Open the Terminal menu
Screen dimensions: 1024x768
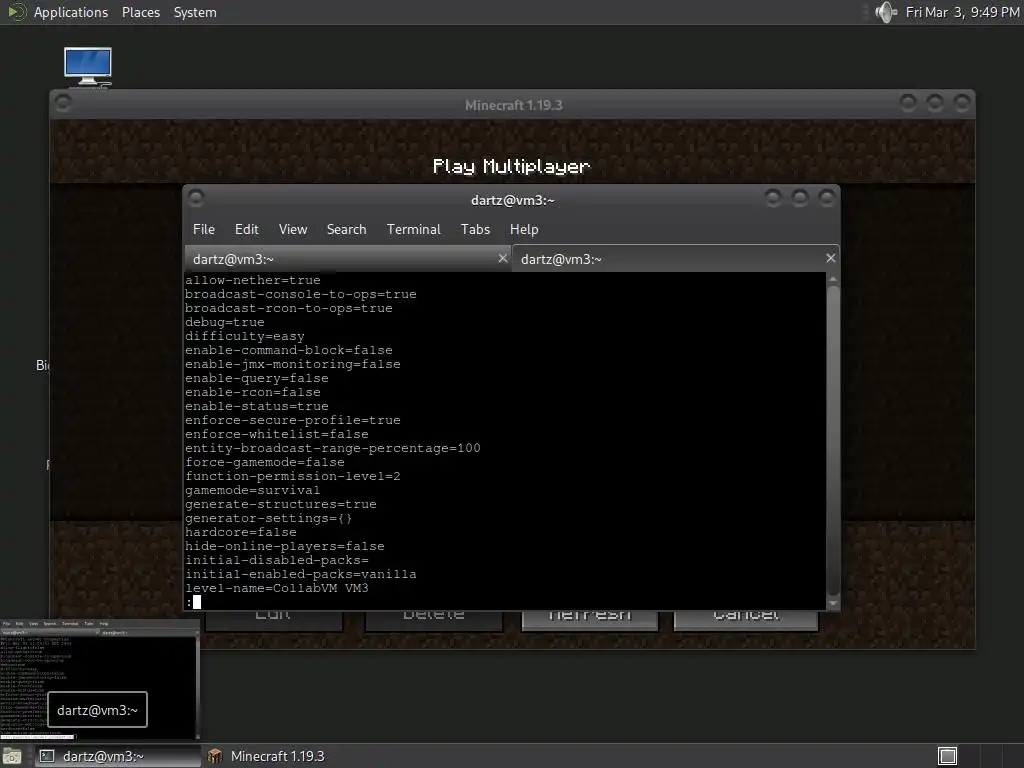(x=413, y=229)
